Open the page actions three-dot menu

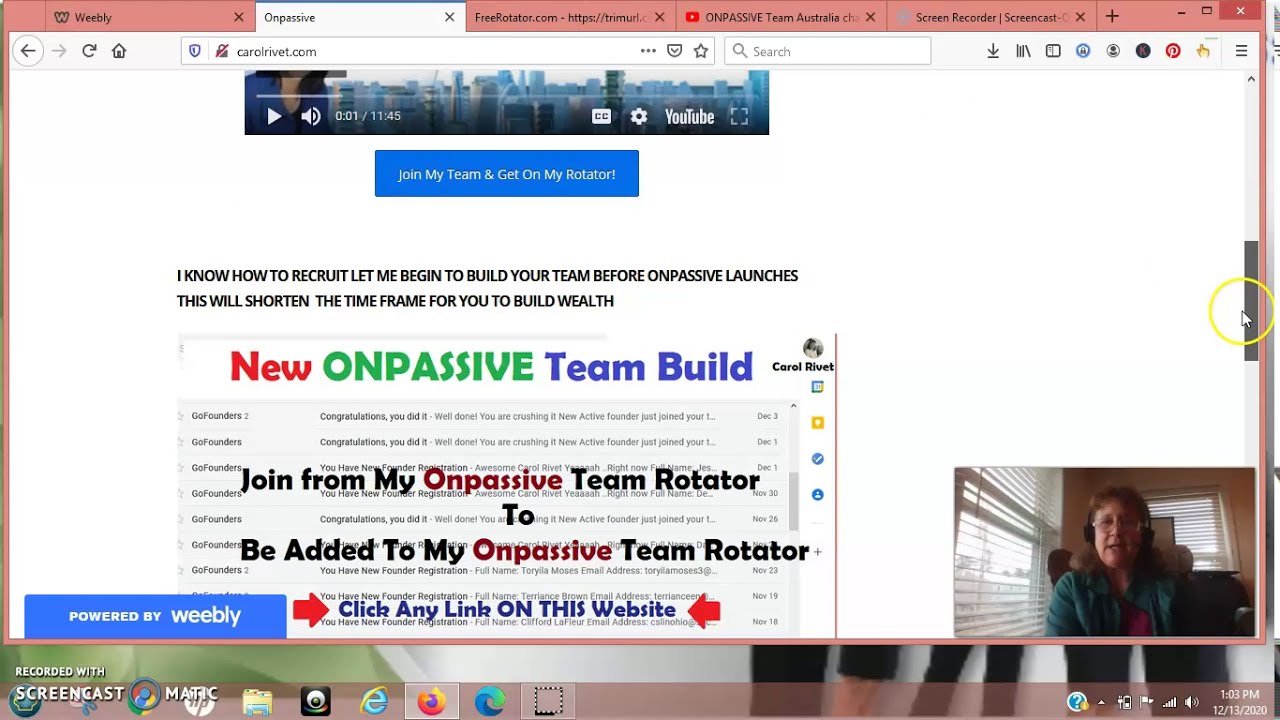[x=648, y=51]
